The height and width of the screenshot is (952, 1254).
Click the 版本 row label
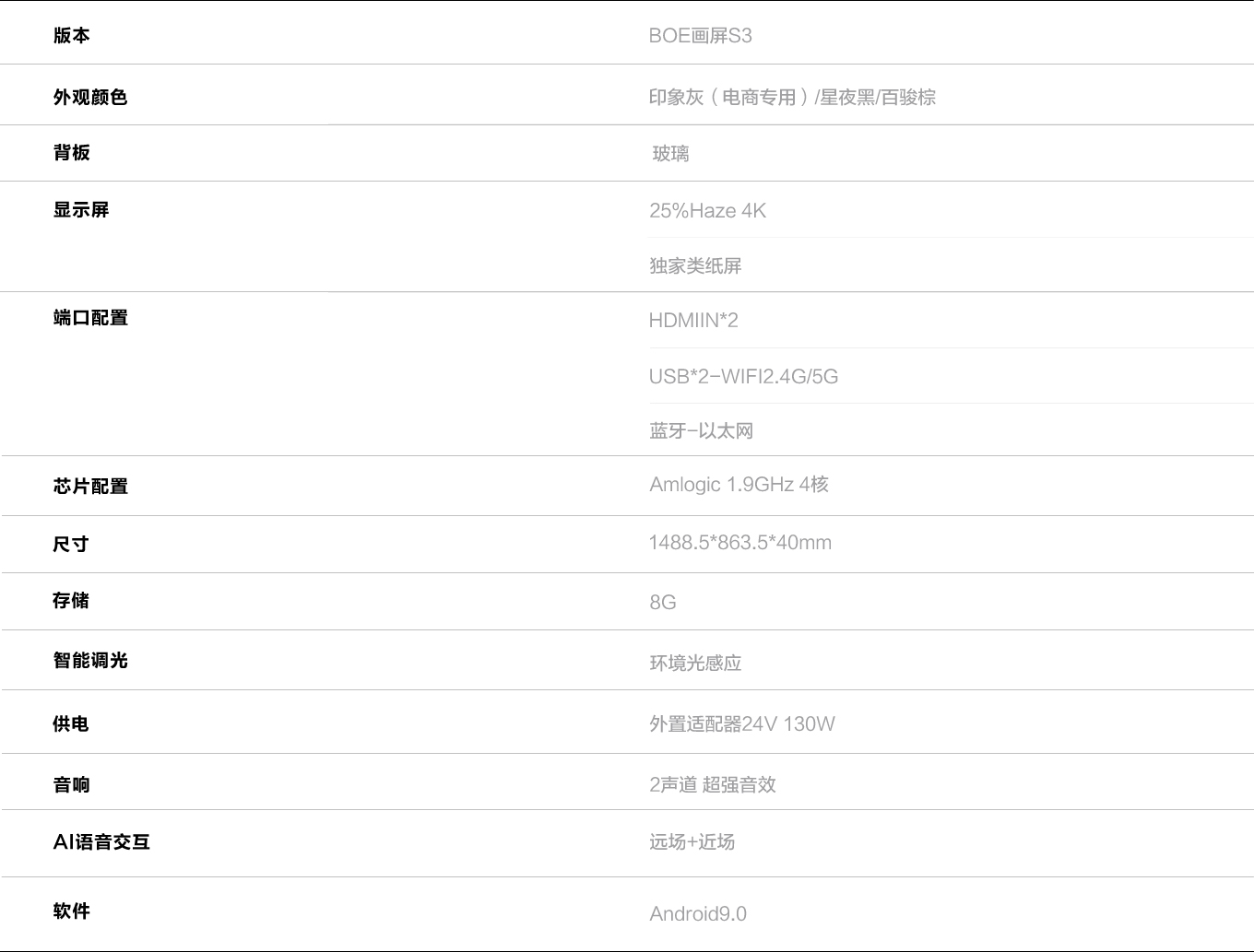click(71, 36)
